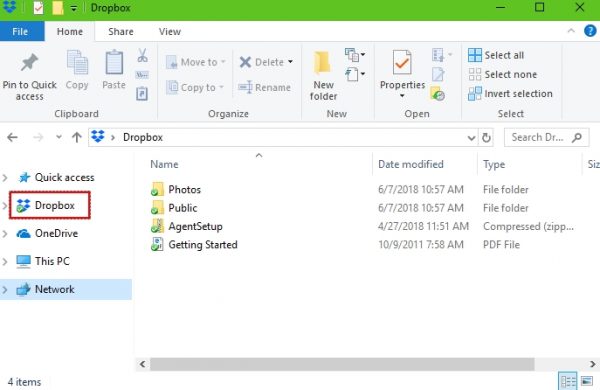Click Pin to Quick access icon
This screenshot has width=600, height=390.
pyautogui.click(x=29, y=63)
